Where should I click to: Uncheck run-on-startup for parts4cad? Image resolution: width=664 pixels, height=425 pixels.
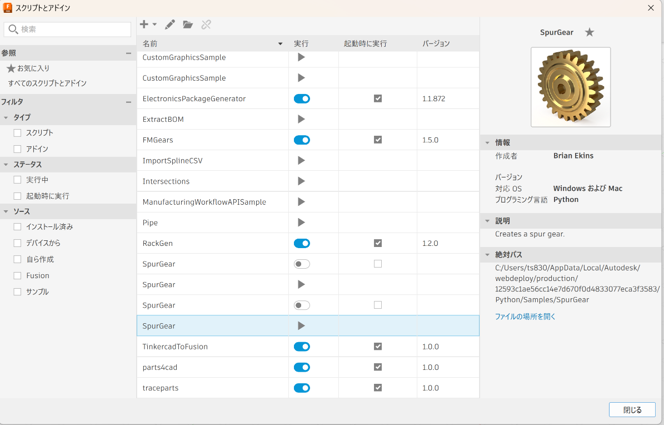378,367
